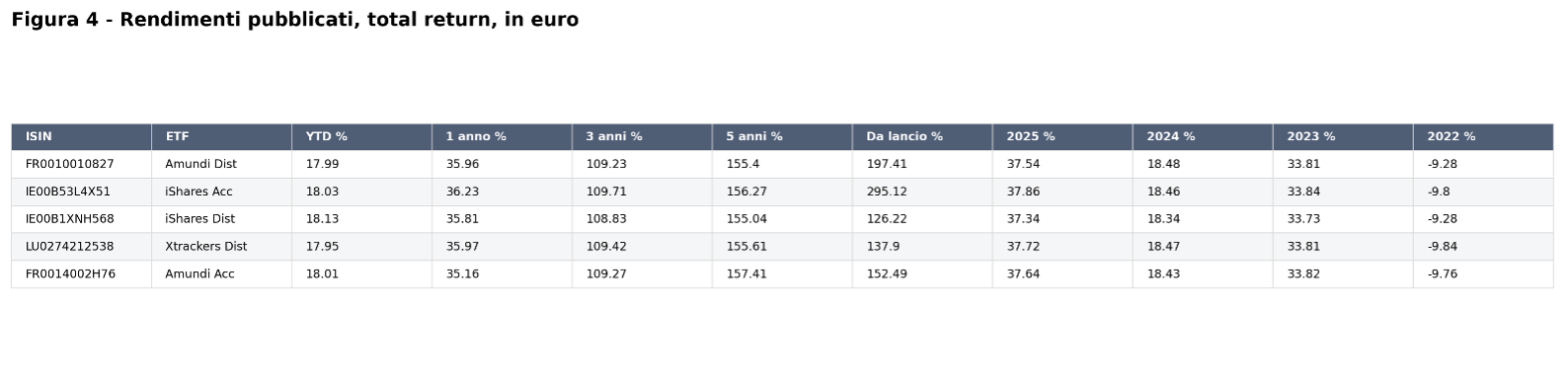Viewport: 1568px width, 386px height.
Task: Click the 2024 % column header
Action: pos(1203,137)
